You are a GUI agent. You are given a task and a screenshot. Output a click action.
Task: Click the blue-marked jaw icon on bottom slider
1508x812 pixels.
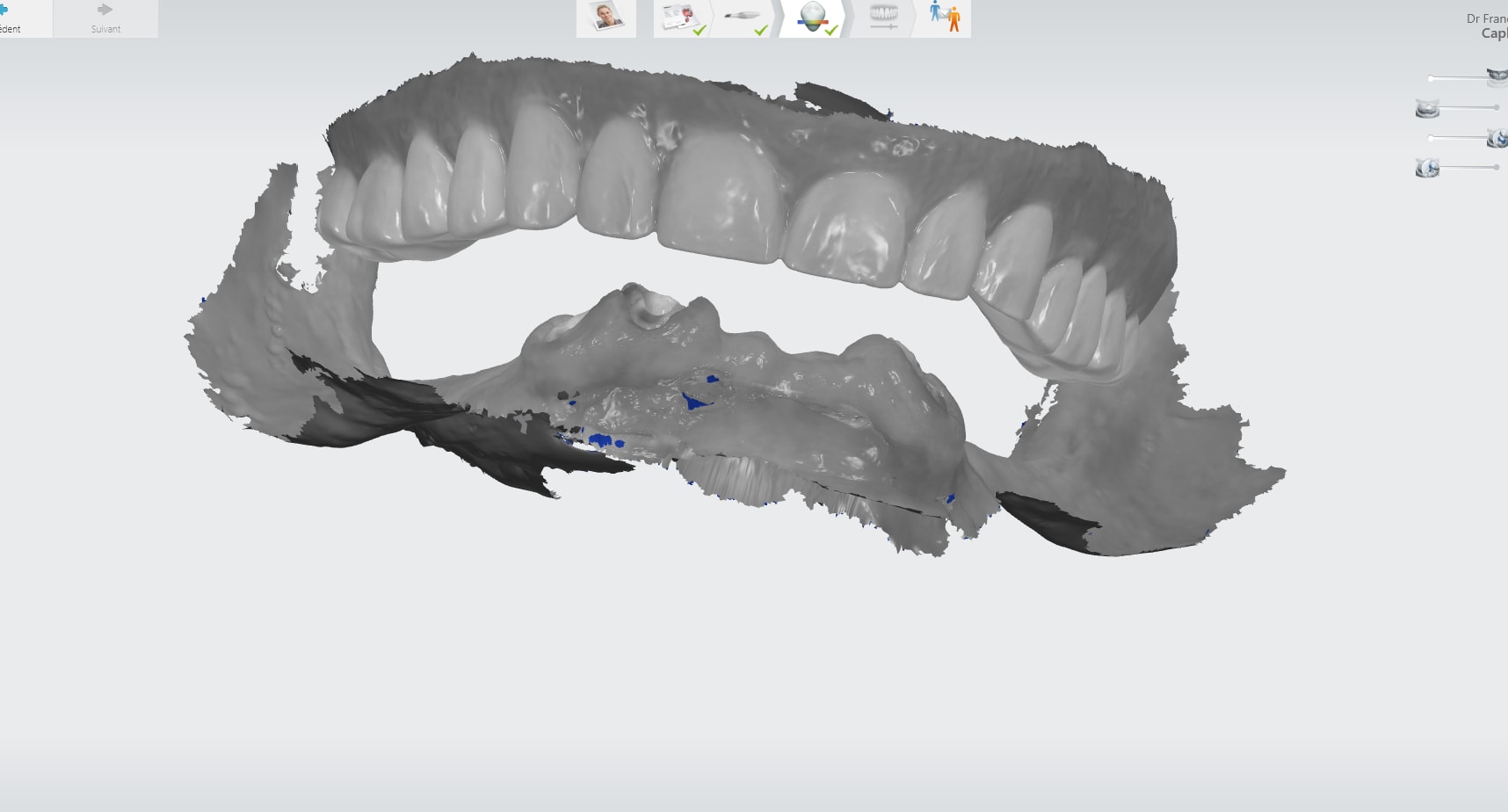1427,168
